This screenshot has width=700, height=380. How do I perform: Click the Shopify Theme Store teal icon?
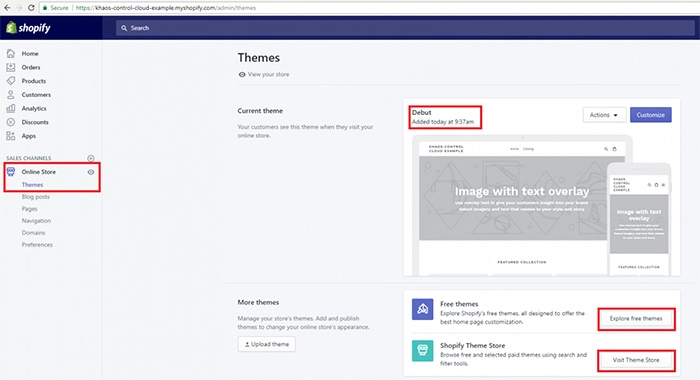[x=422, y=351]
